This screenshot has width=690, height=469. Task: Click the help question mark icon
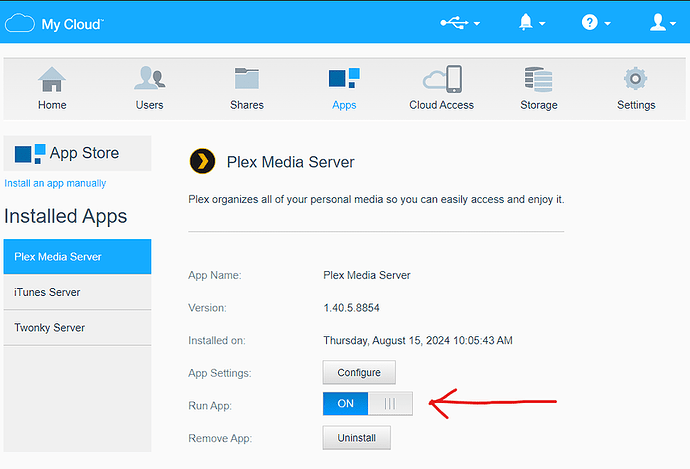coord(589,22)
